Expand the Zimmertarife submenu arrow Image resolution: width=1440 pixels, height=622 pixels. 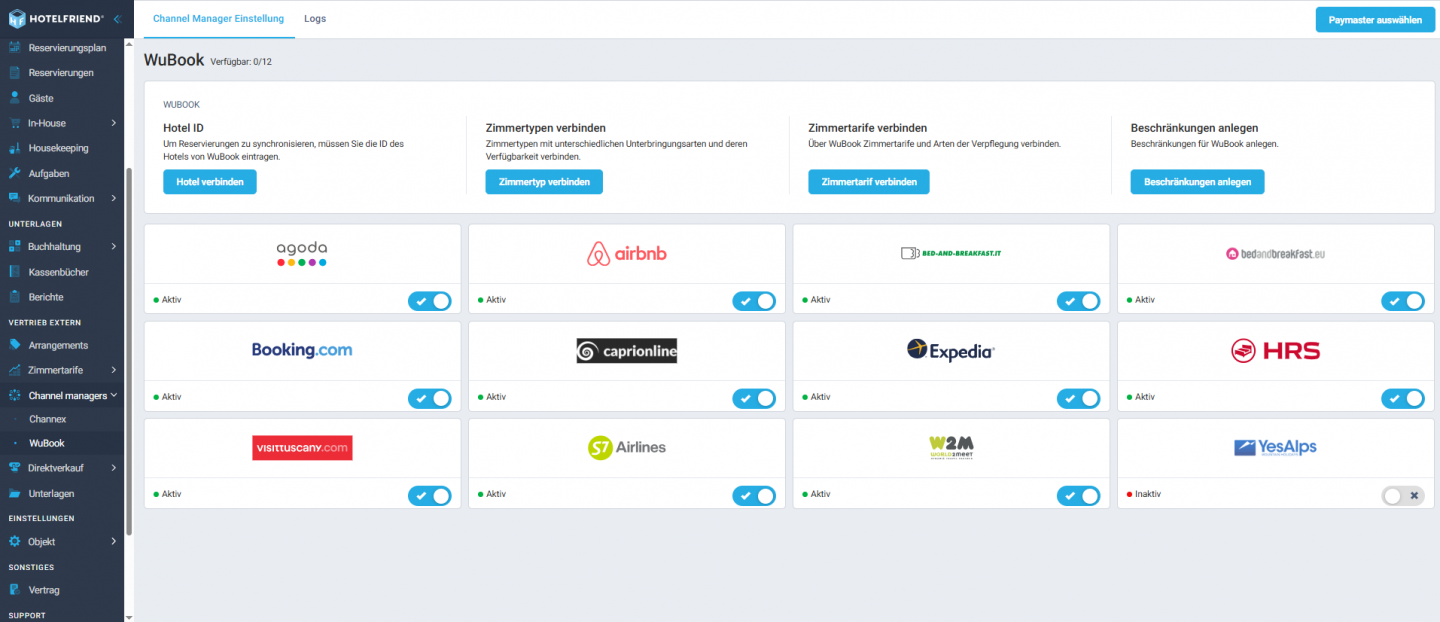pos(113,370)
